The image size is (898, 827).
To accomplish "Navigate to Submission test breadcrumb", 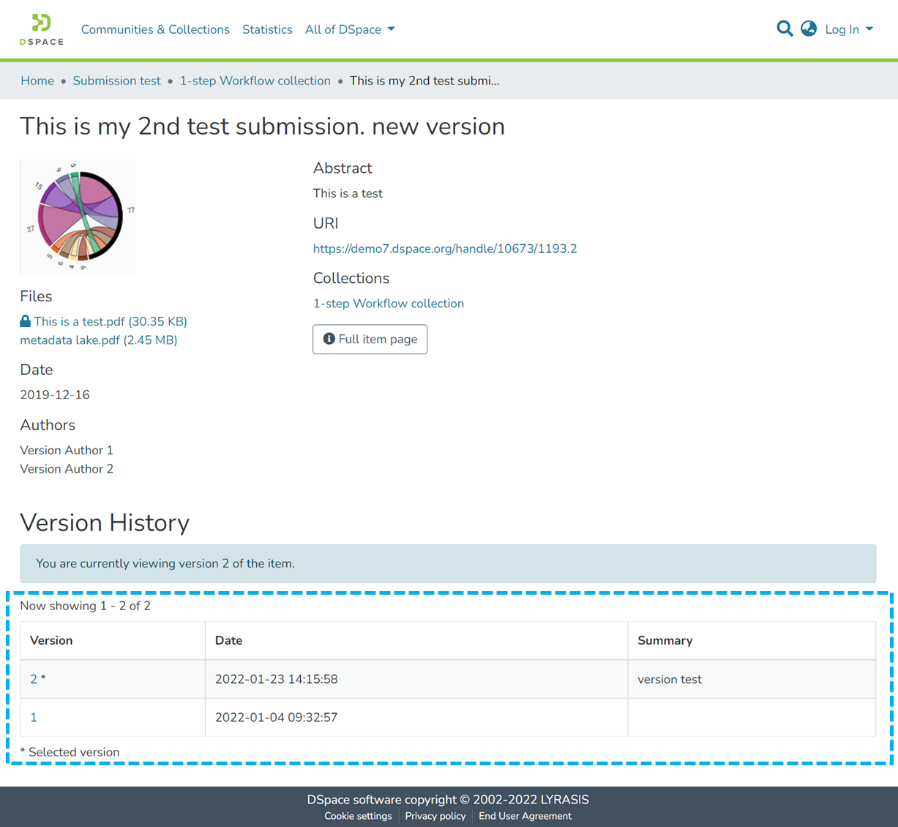I will click(116, 81).
